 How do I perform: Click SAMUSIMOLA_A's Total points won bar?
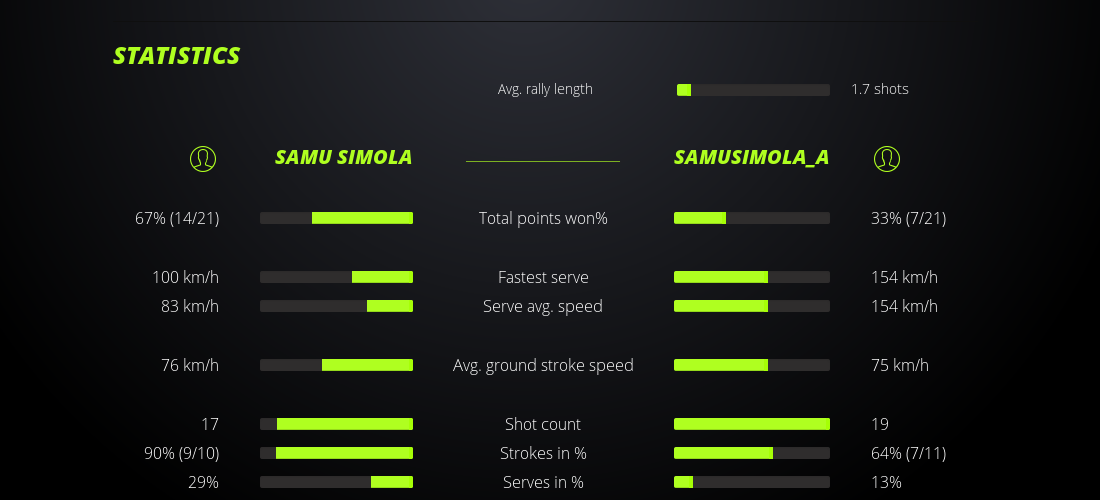pos(751,218)
